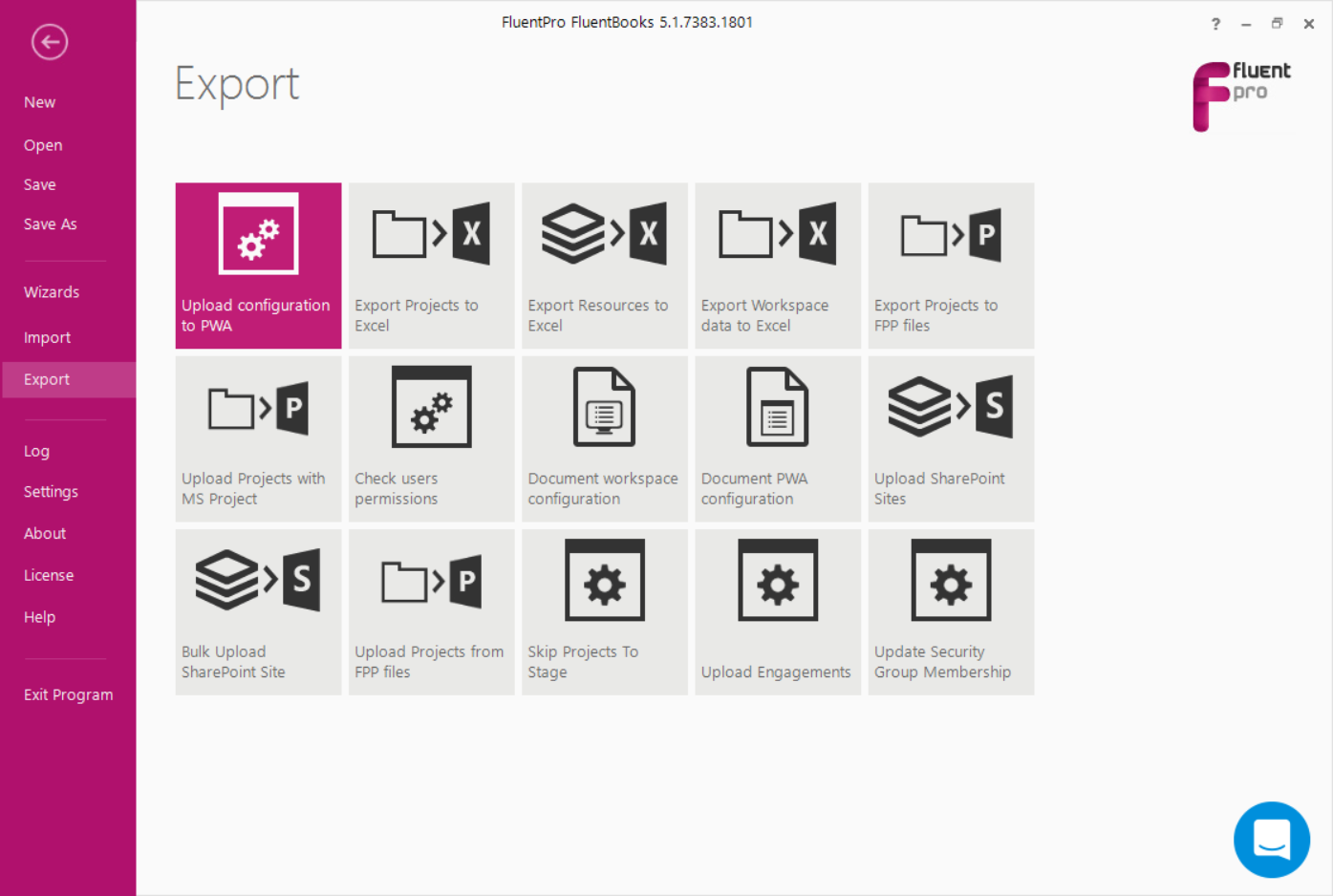Open Upload Projects from FPP files tile

(432, 611)
